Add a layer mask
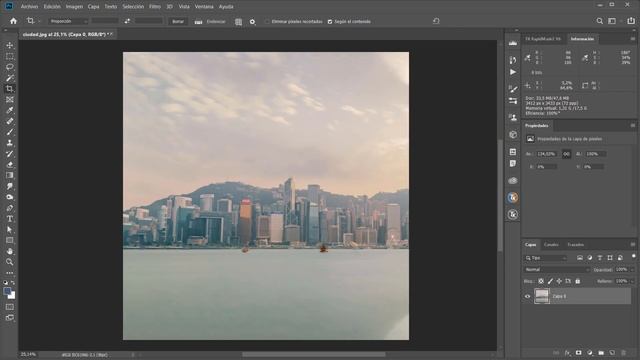The width and height of the screenshot is (640, 360). [579, 353]
